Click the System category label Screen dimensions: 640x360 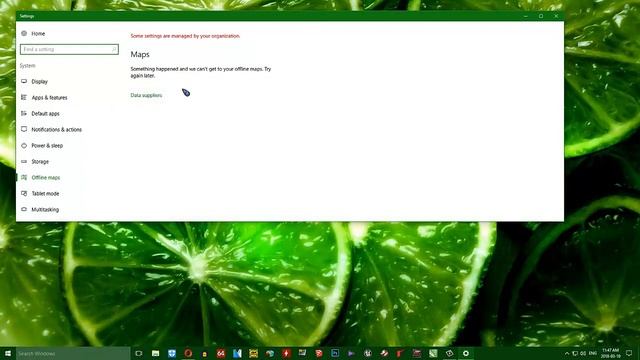[28, 66]
